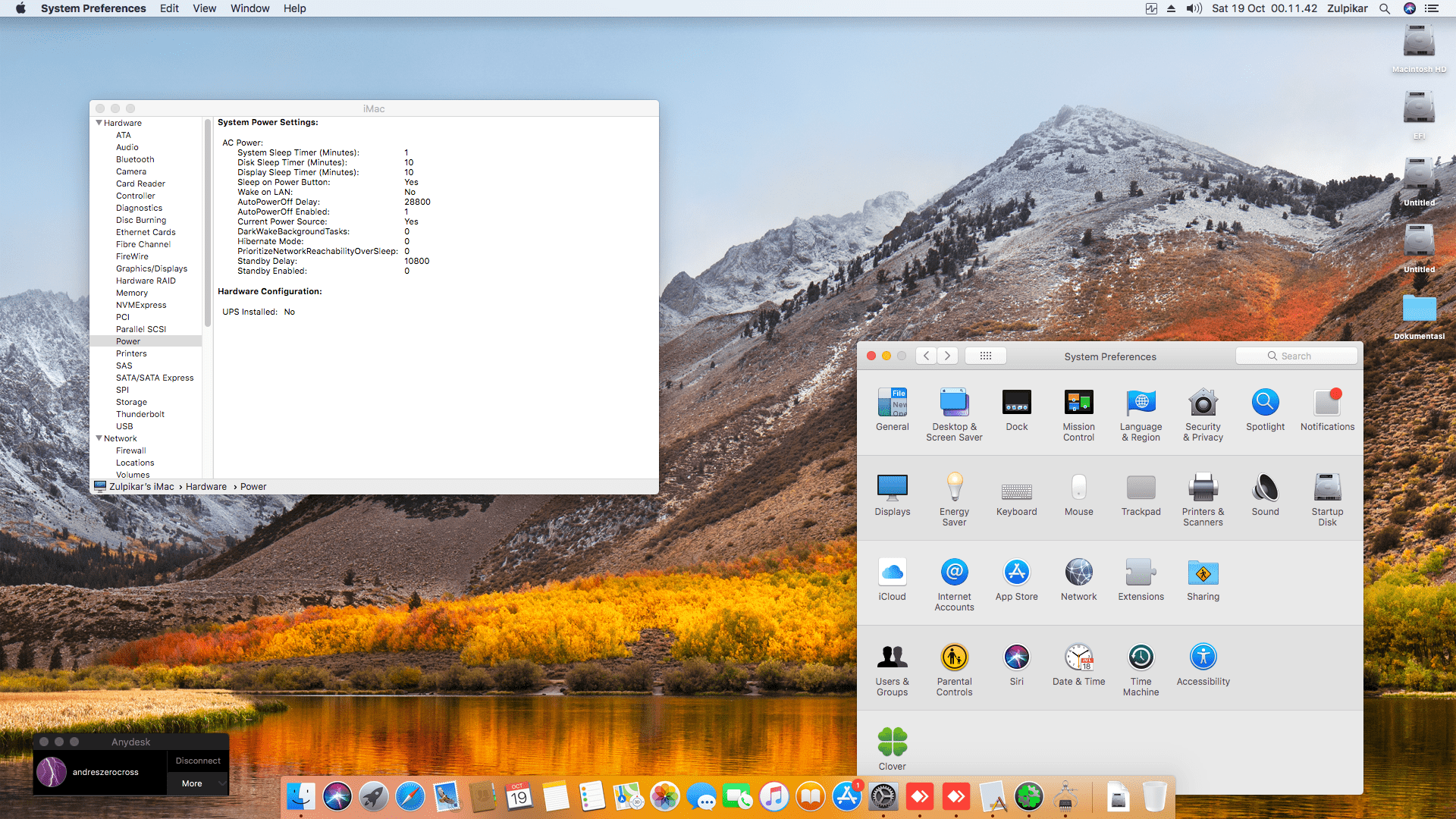Select Bluetooth in the Hardware list
Image resolution: width=1456 pixels, height=819 pixels.
[135, 159]
